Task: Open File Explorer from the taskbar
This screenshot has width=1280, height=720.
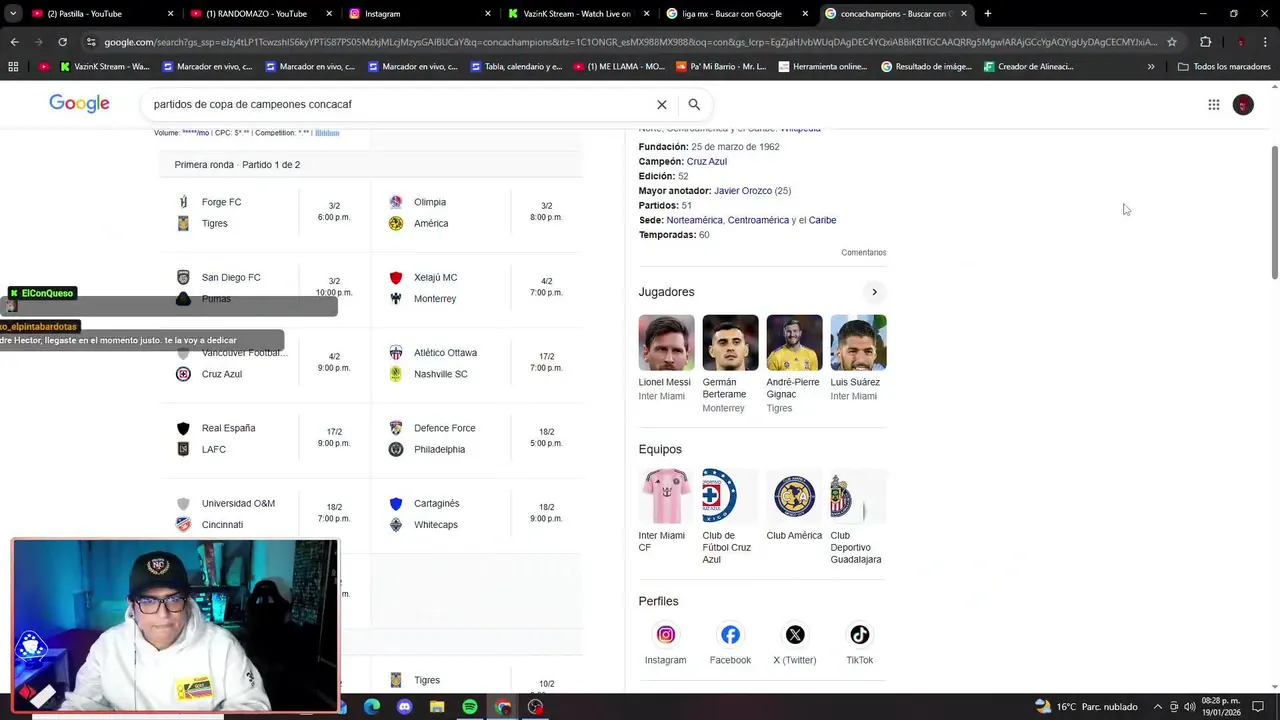Action: (x=437, y=707)
